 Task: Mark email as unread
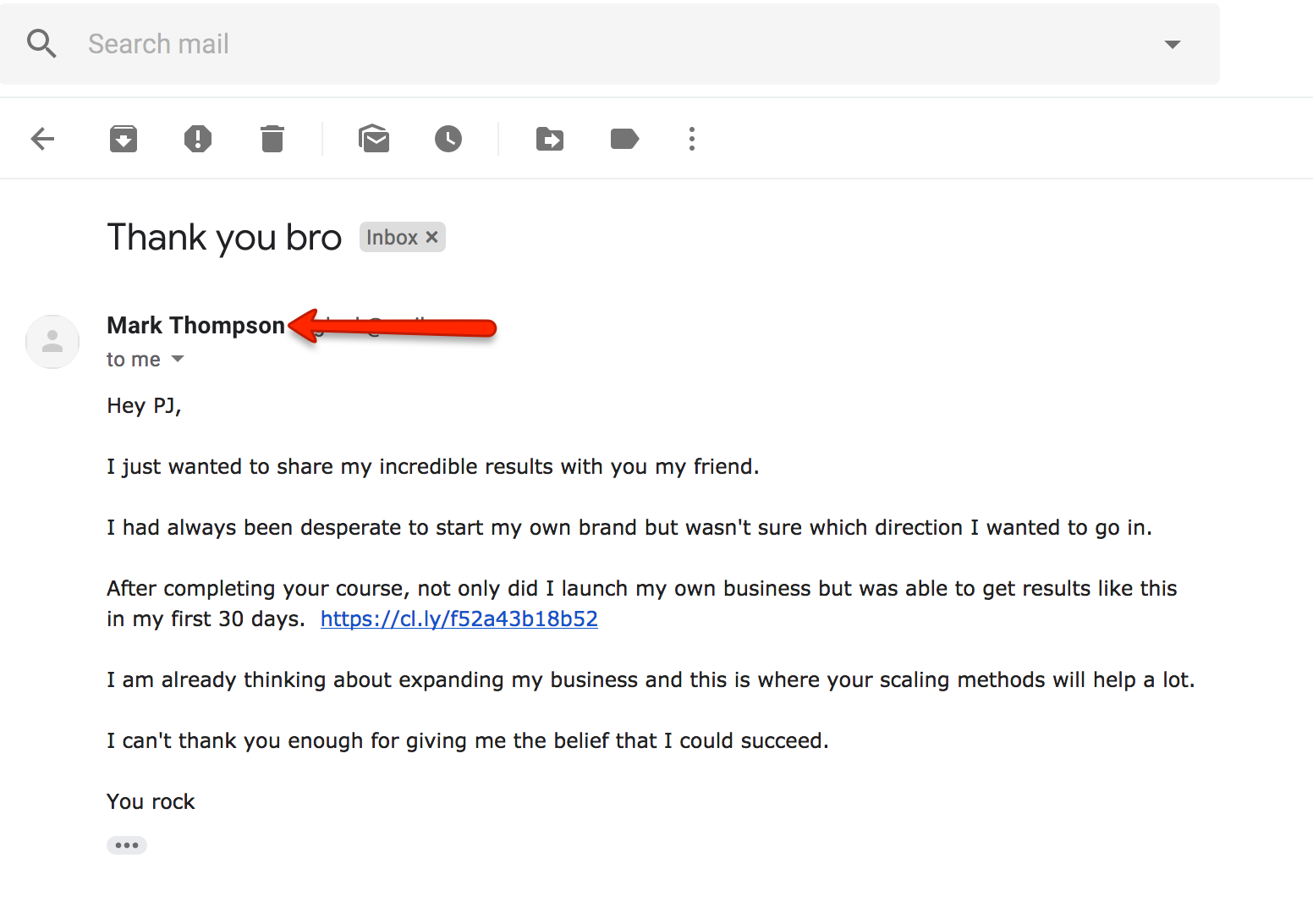point(374,139)
